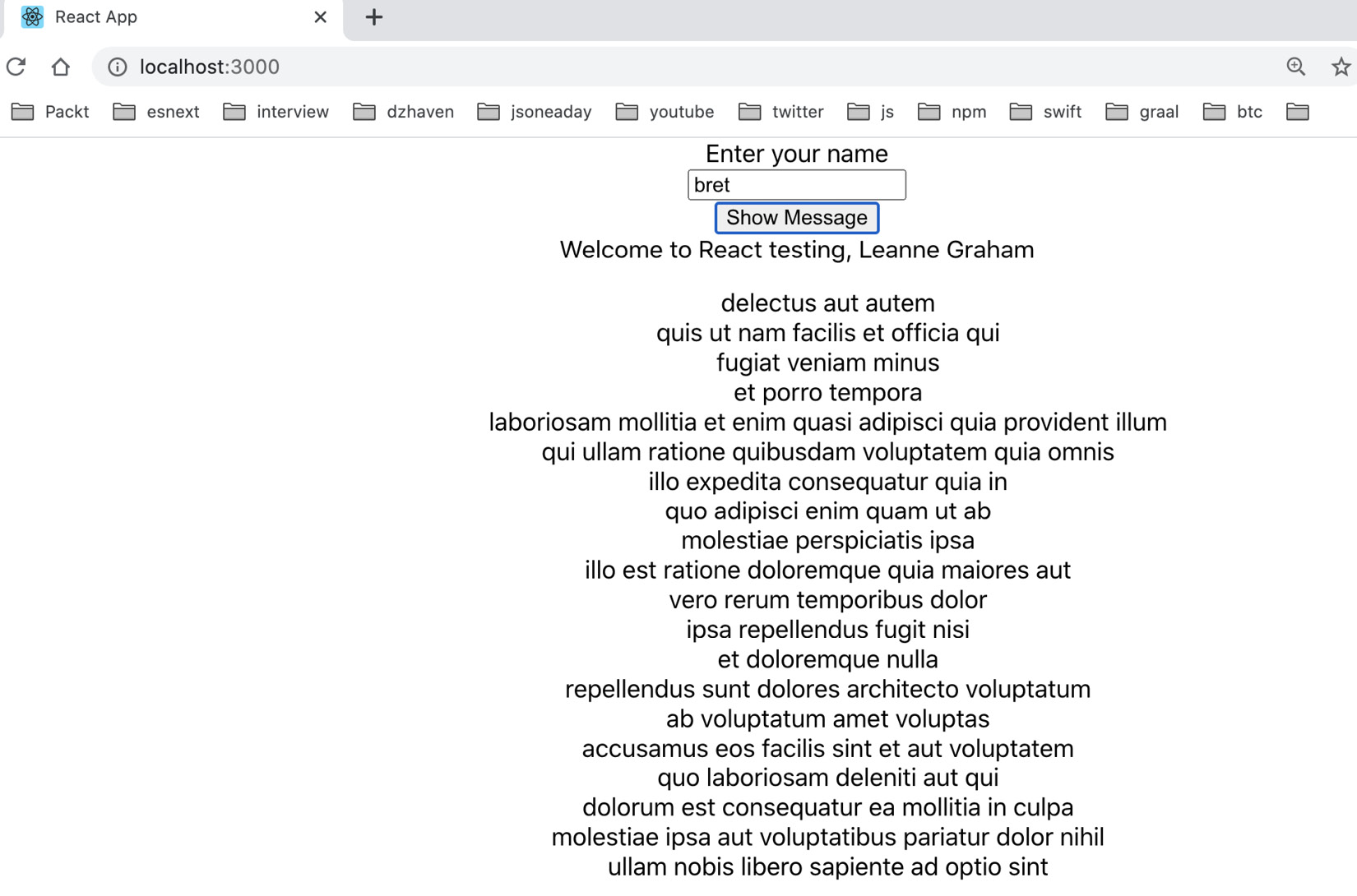Open the zoom magnifier icon in address bar
This screenshot has width=1357, height=896.
(1296, 67)
